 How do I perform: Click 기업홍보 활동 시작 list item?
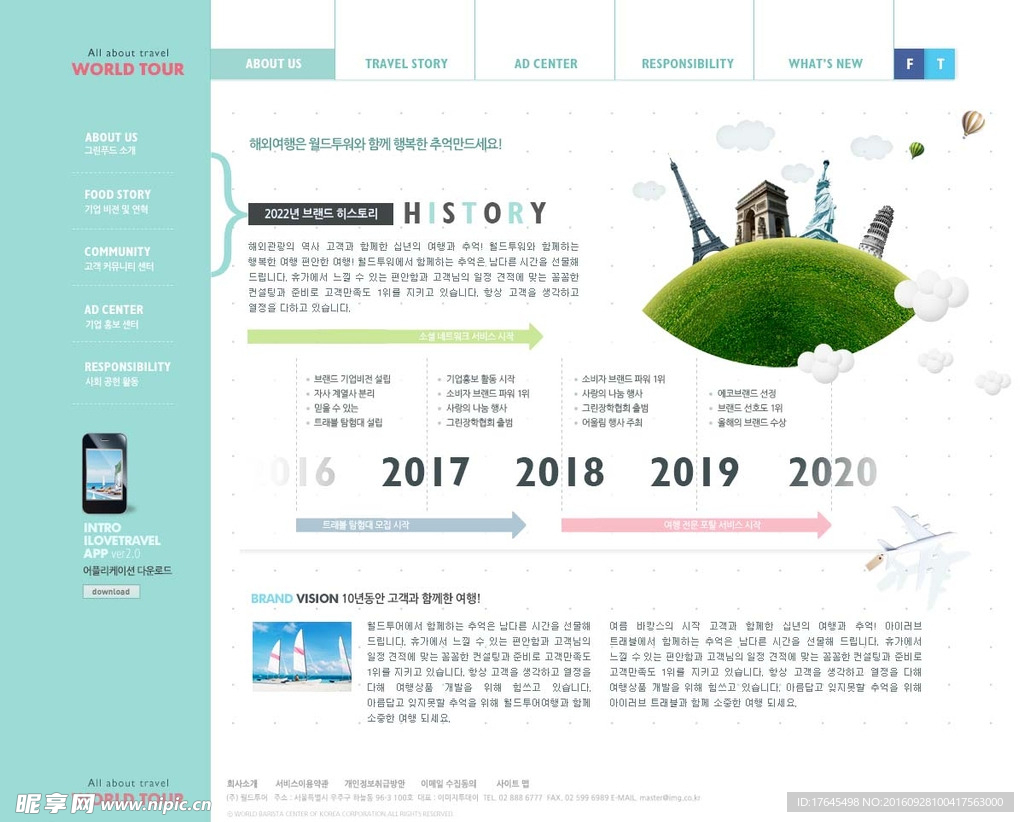(x=481, y=379)
